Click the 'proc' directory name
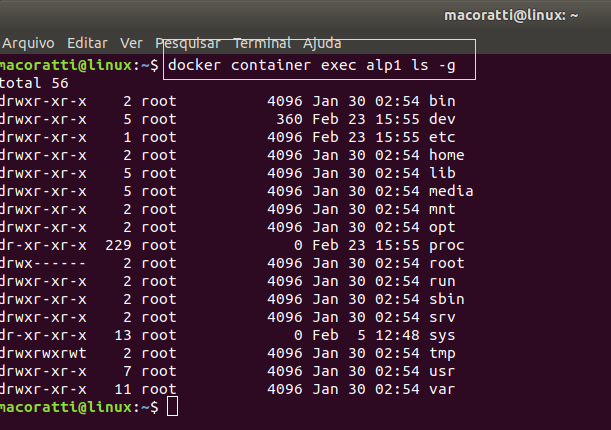The width and height of the screenshot is (611, 430). 447,246
